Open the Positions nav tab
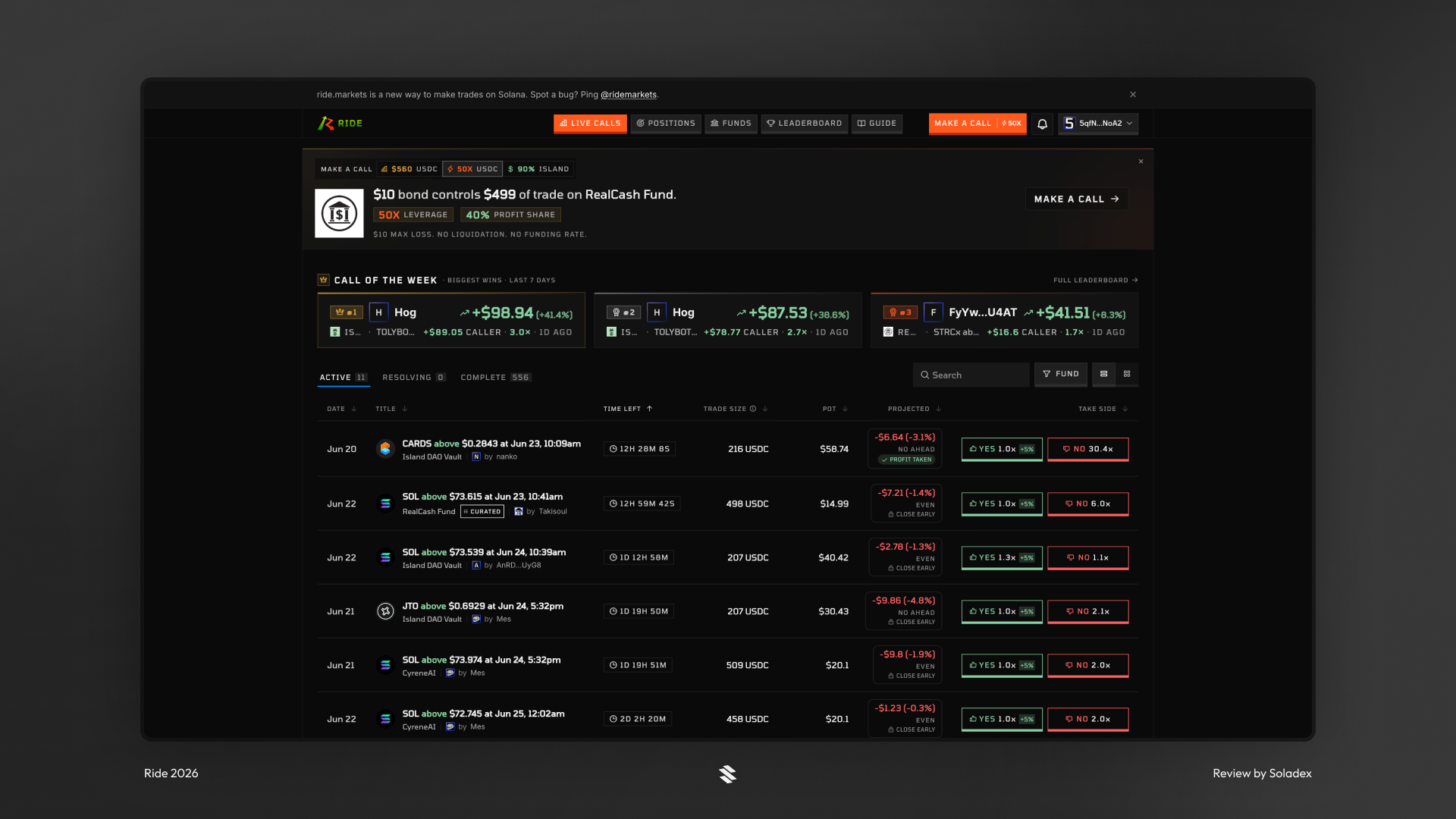Viewport: 1456px width, 819px height. 666,124
